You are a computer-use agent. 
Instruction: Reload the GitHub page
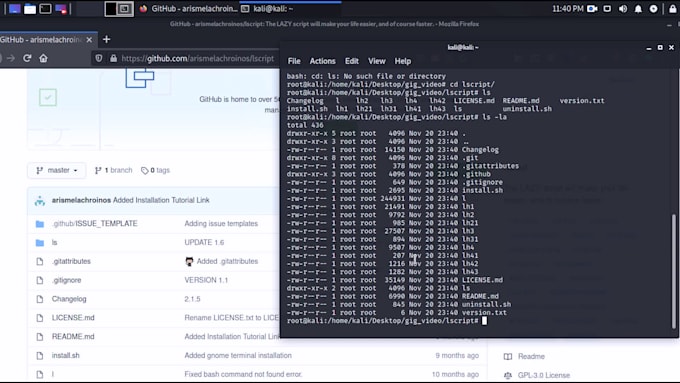click(x=27, y=58)
